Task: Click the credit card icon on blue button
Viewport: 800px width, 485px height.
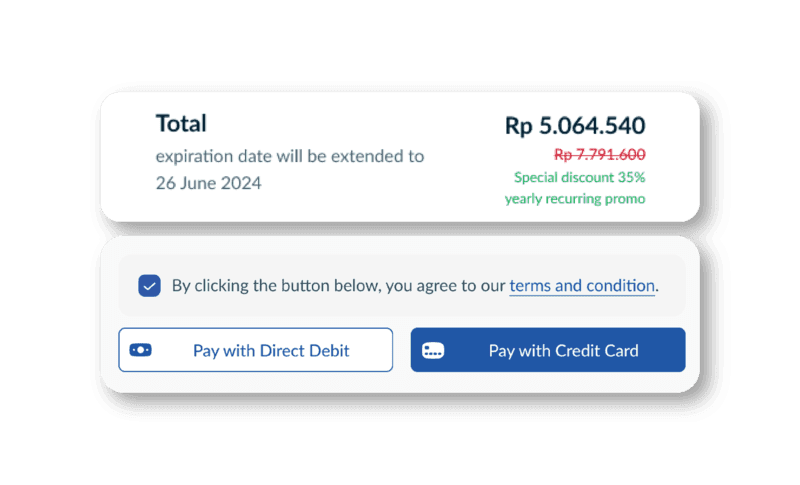Action: [x=433, y=350]
